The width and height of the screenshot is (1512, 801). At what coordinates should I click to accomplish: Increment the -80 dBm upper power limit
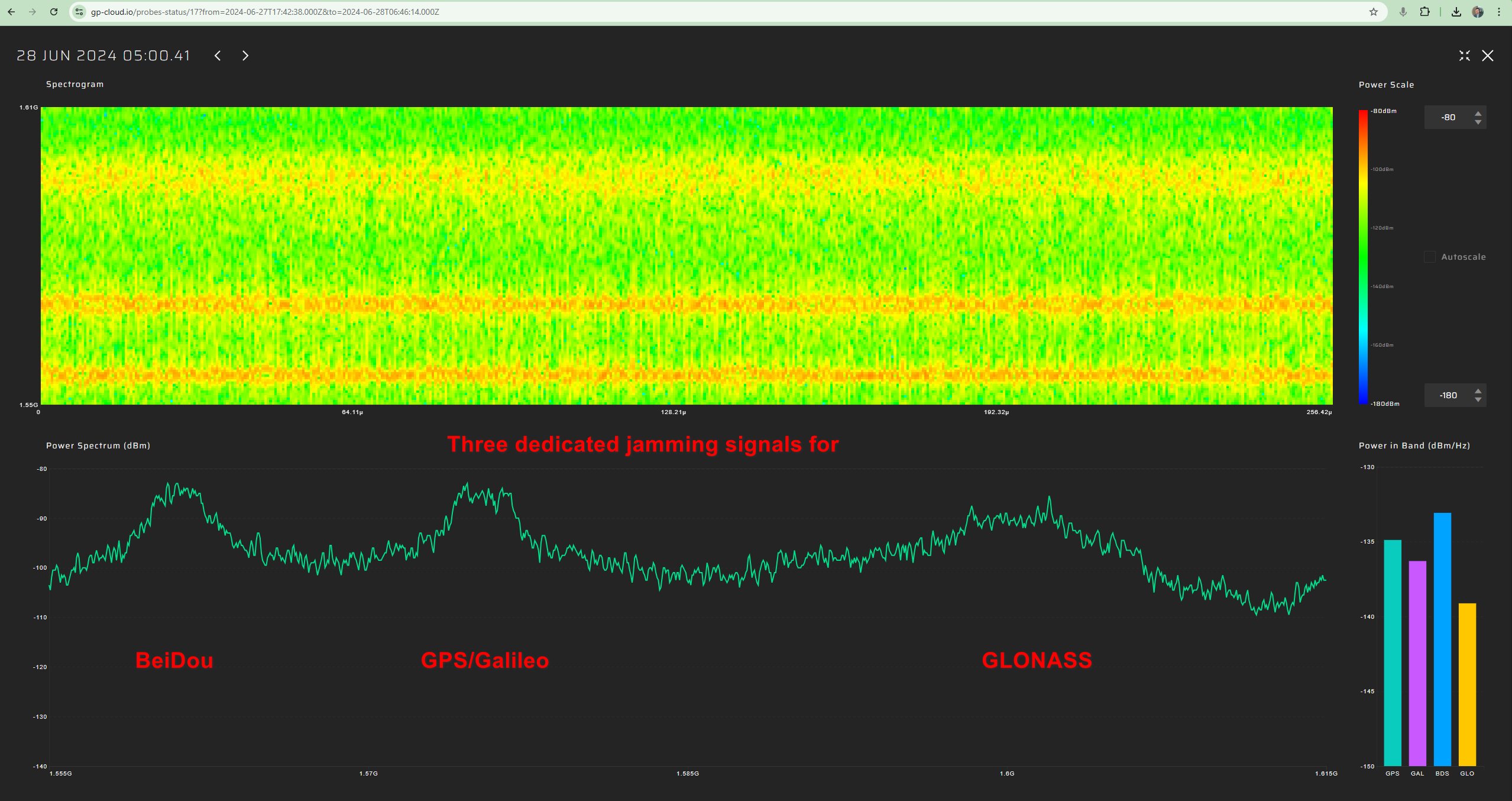tap(1477, 112)
